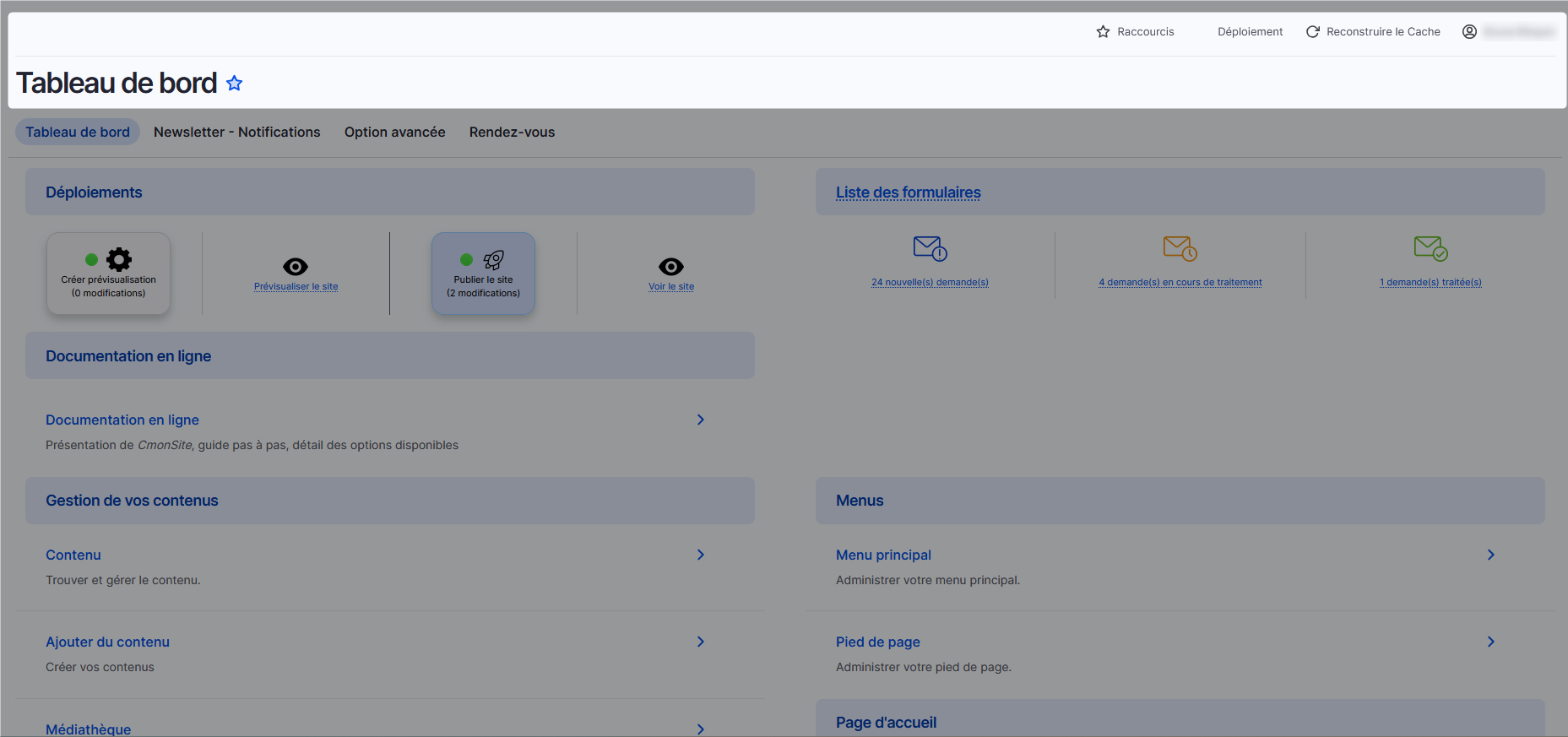Click the gear icon in Créer prévisualisation

pyautogui.click(x=119, y=259)
